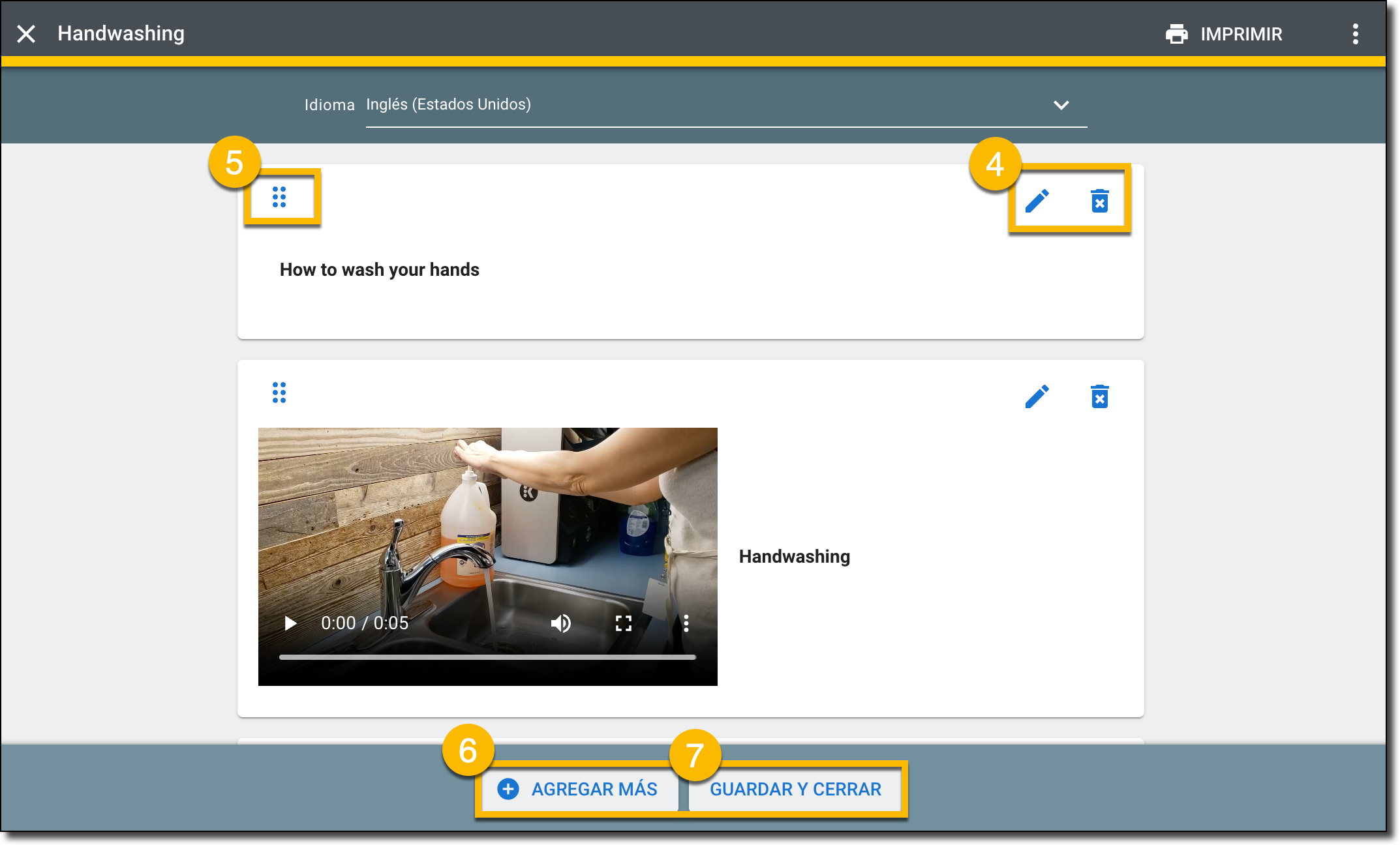Click the 0:00 / 0:05 video time display
1400x845 pixels.
[x=365, y=623]
